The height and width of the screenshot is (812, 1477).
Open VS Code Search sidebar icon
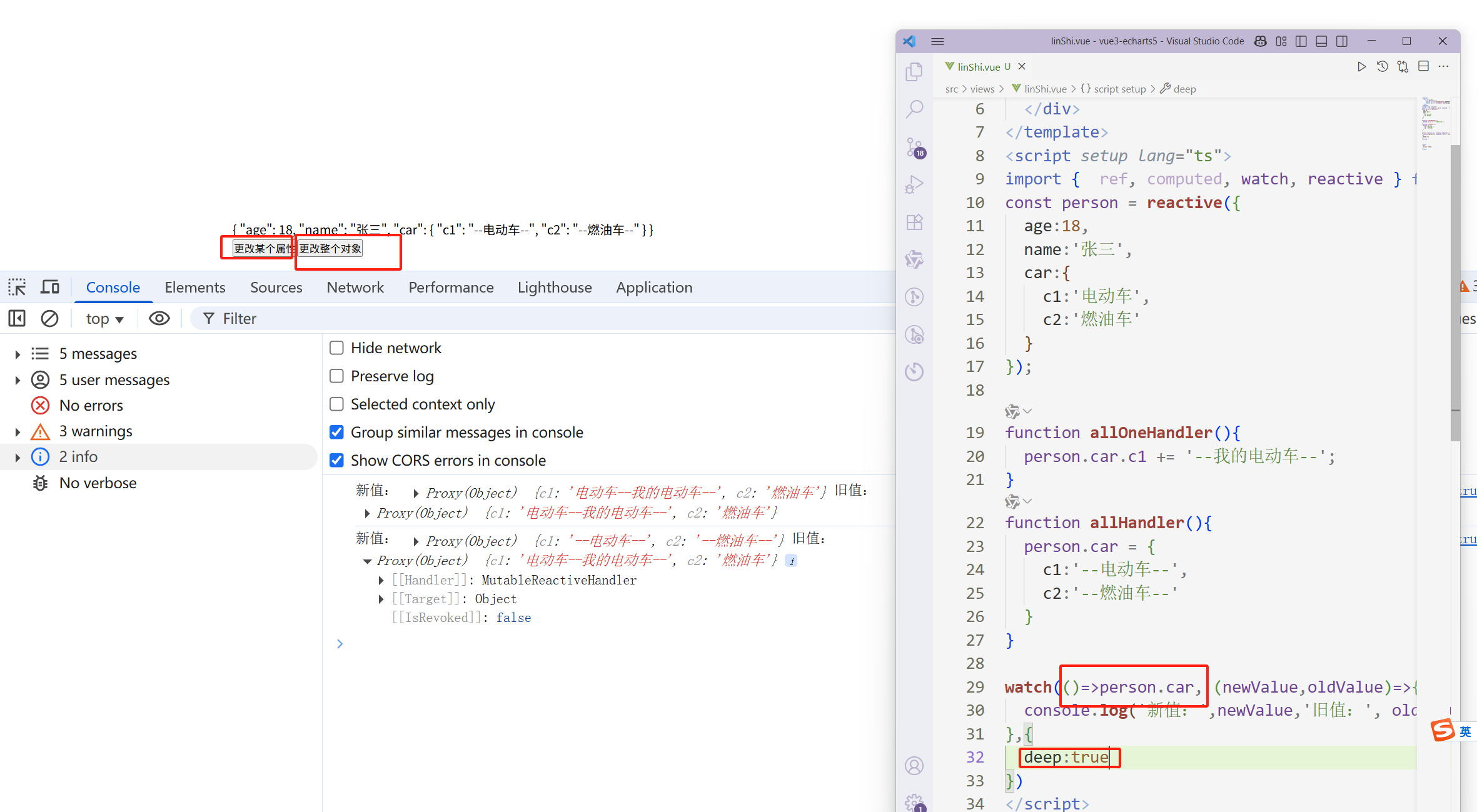pyautogui.click(x=914, y=109)
